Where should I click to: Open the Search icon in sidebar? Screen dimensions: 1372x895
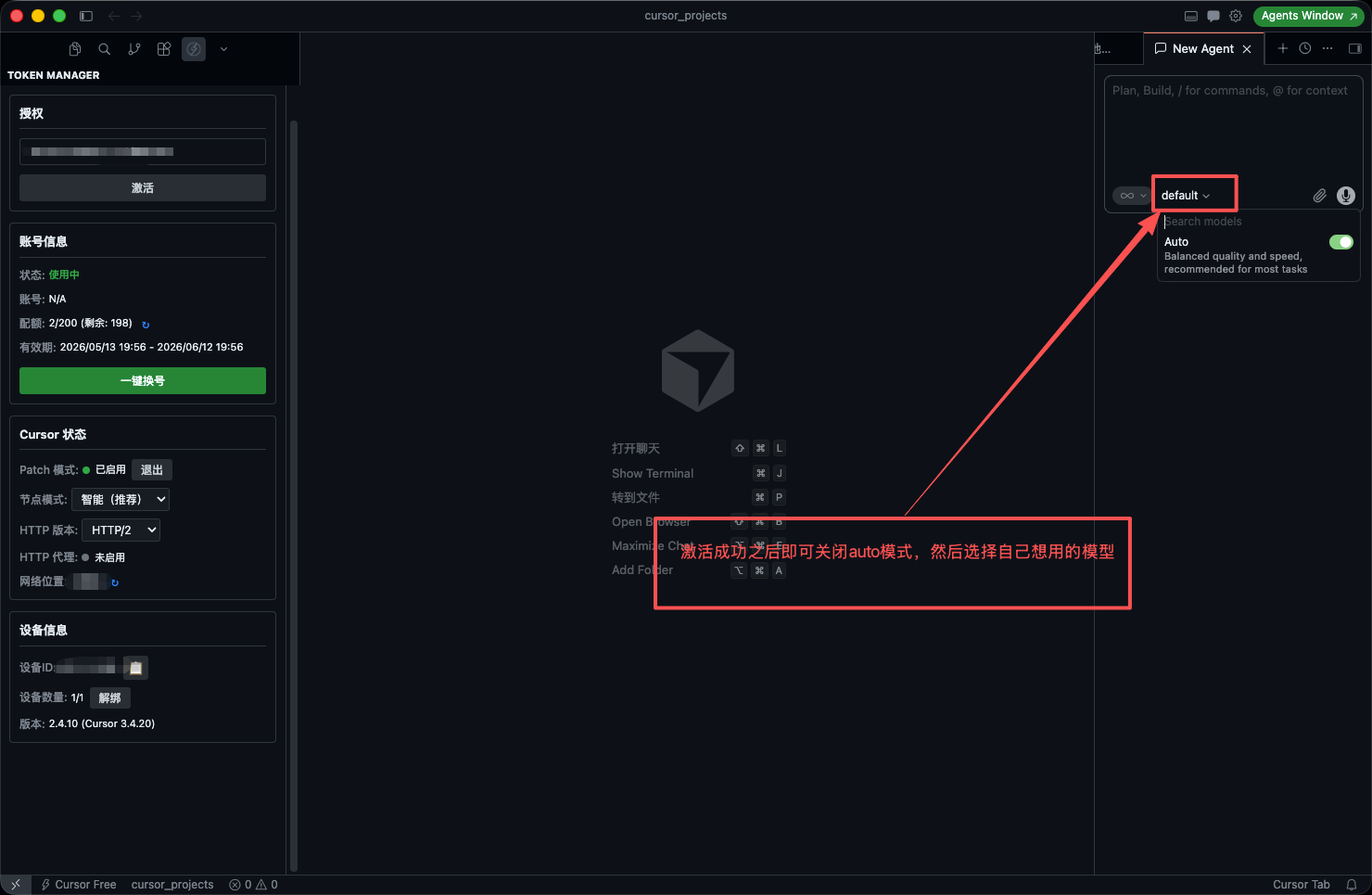tap(105, 49)
